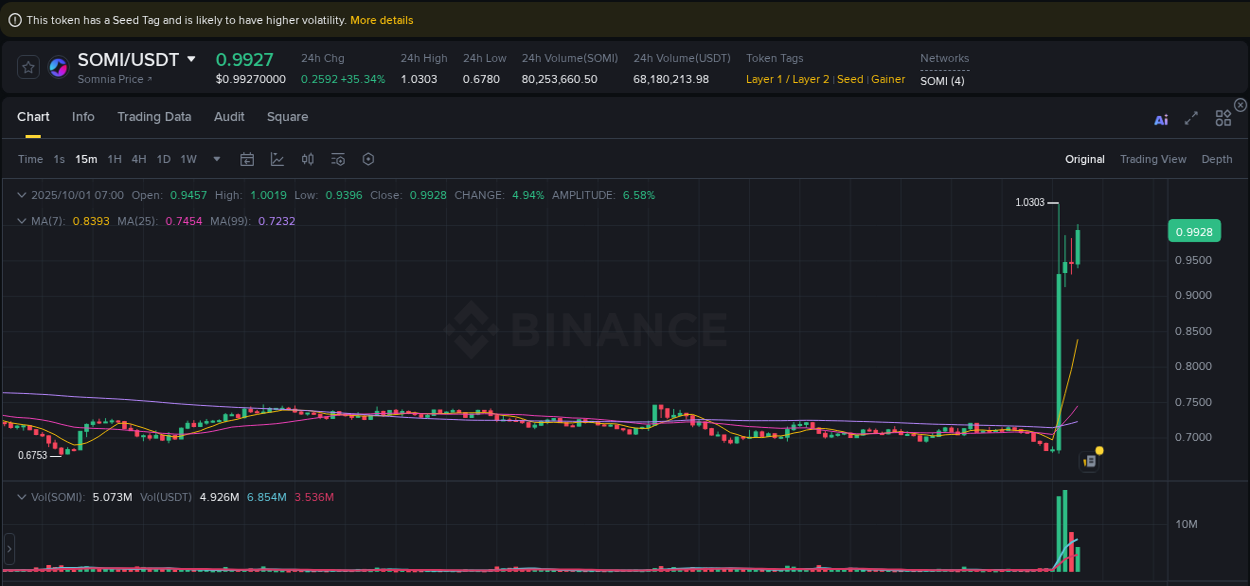Open the indicator list settings icon

click(x=337, y=159)
